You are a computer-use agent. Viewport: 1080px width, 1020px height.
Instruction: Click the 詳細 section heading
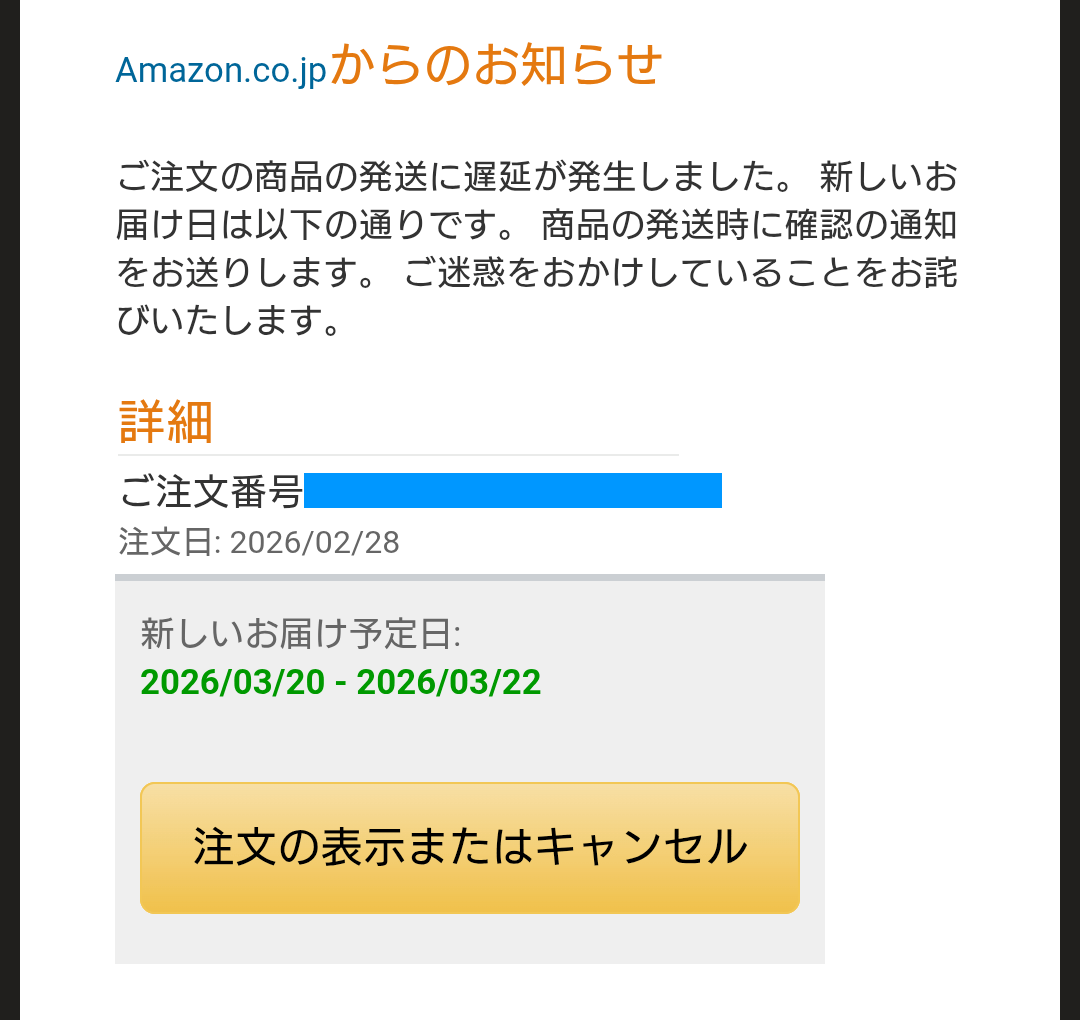click(x=166, y=422)
